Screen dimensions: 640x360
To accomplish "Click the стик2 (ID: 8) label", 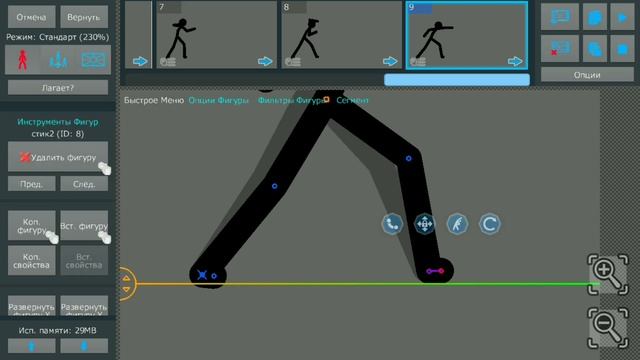I will click(58, 133).
